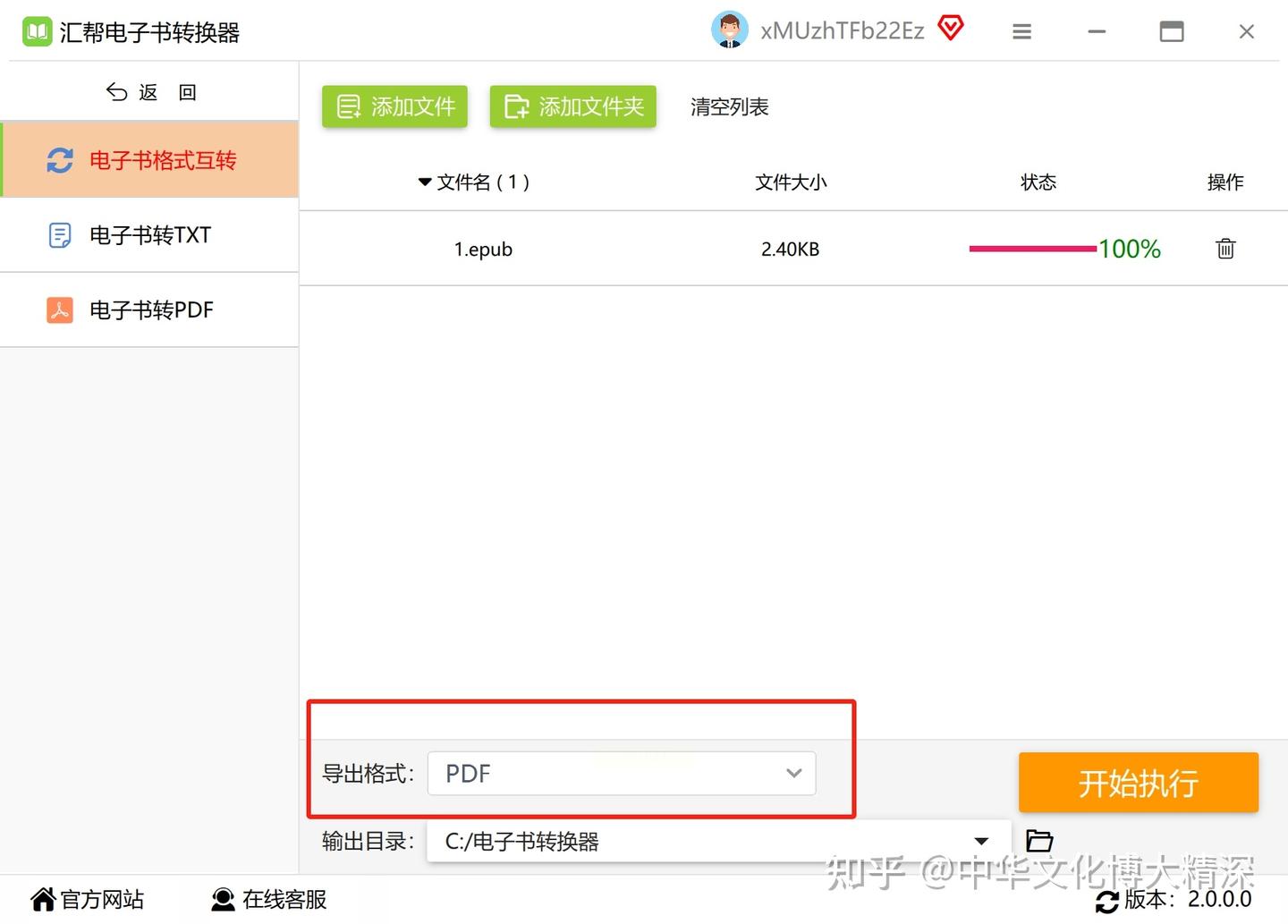The width and height of the screenshot is (1288, 924).
Task: Open the hamburger menu icon
Action: 1021,30
